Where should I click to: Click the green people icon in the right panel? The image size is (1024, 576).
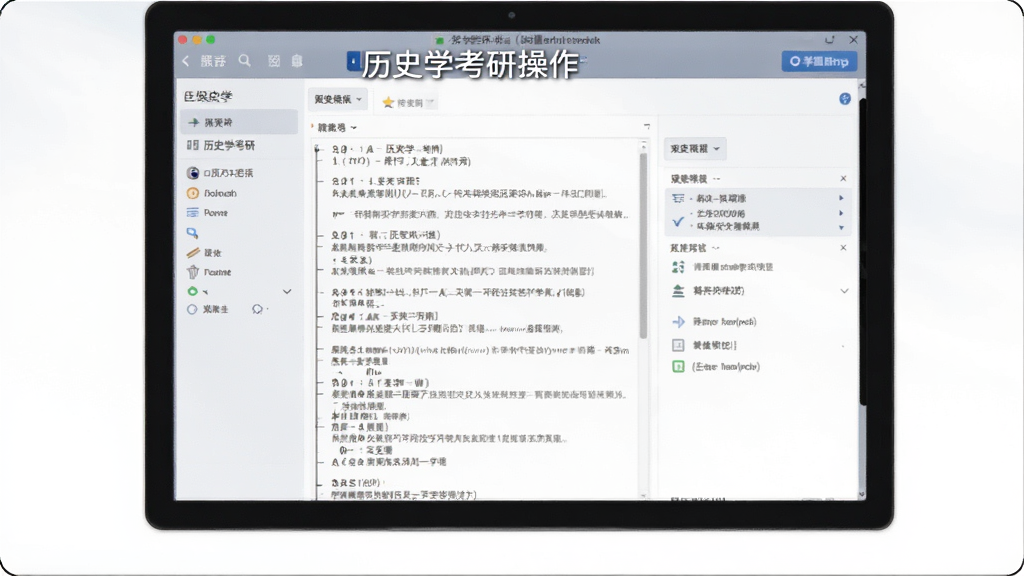pos(678,266)
